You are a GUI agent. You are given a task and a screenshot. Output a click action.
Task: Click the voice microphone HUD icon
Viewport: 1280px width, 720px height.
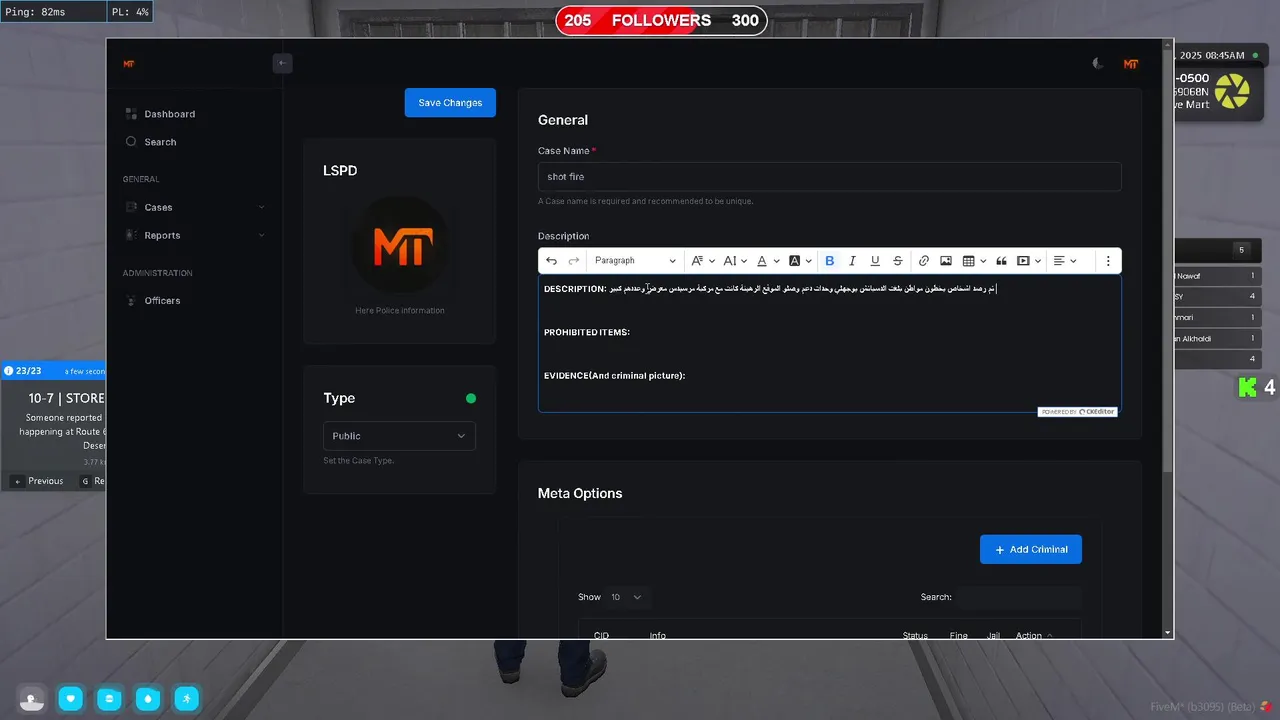click(32, 698)
